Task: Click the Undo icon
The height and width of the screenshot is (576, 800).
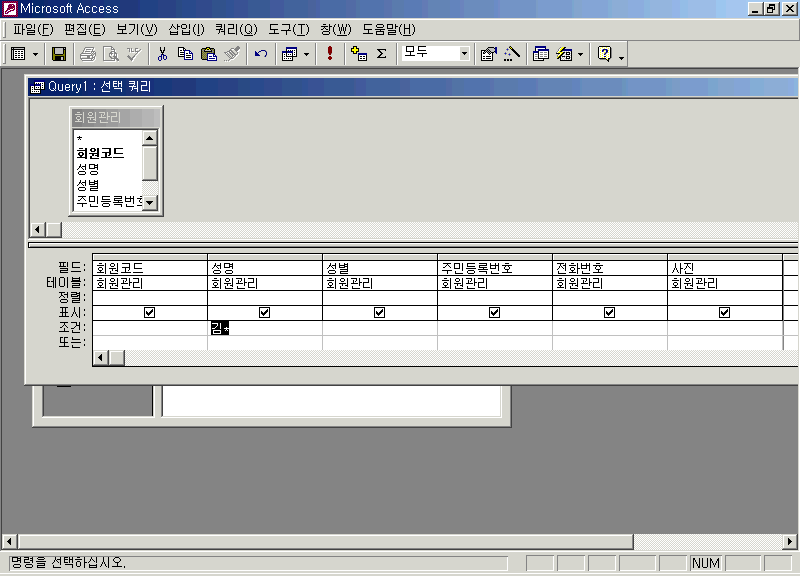Action: (x=261, y=54)
